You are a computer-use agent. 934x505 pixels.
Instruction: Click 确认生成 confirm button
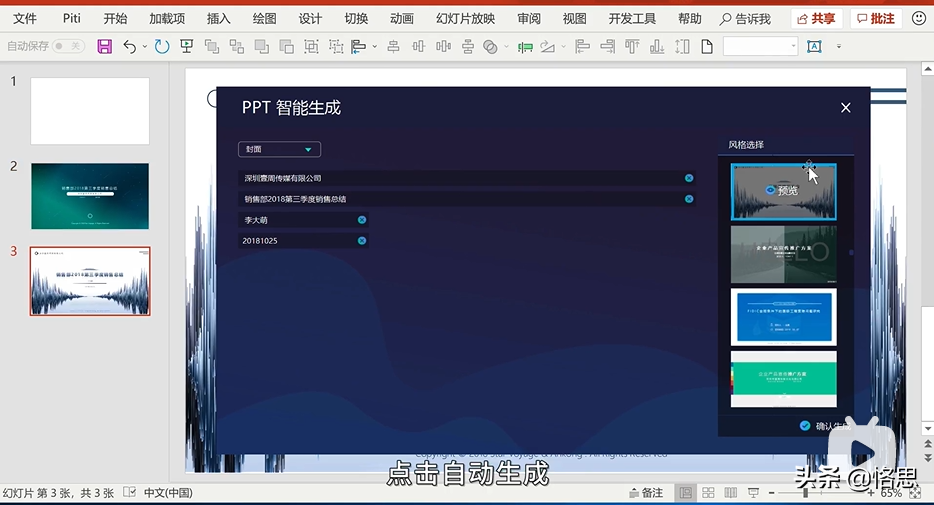coord(827,426)
